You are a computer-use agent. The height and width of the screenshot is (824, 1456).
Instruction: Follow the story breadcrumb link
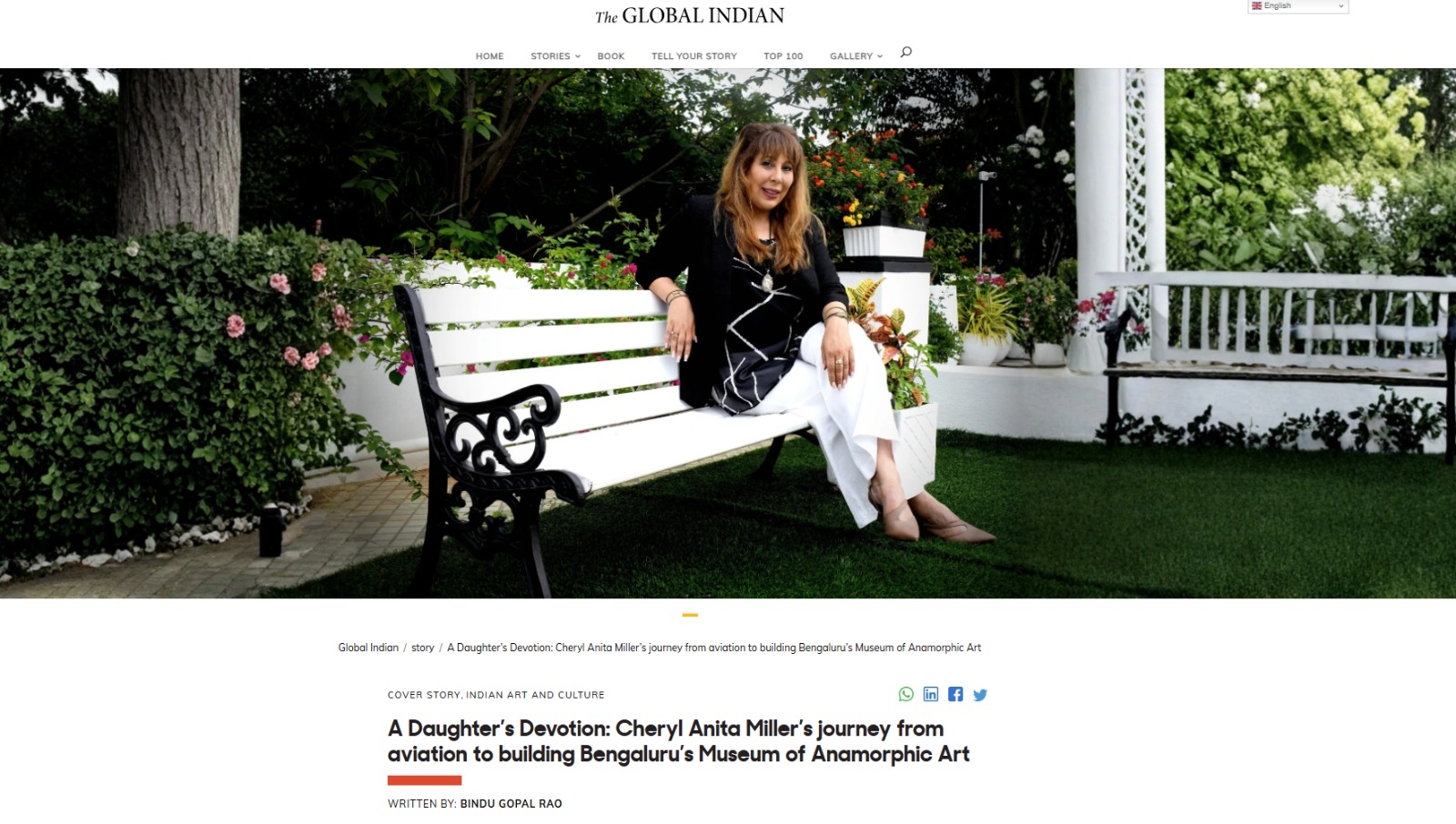click(422, 648)
